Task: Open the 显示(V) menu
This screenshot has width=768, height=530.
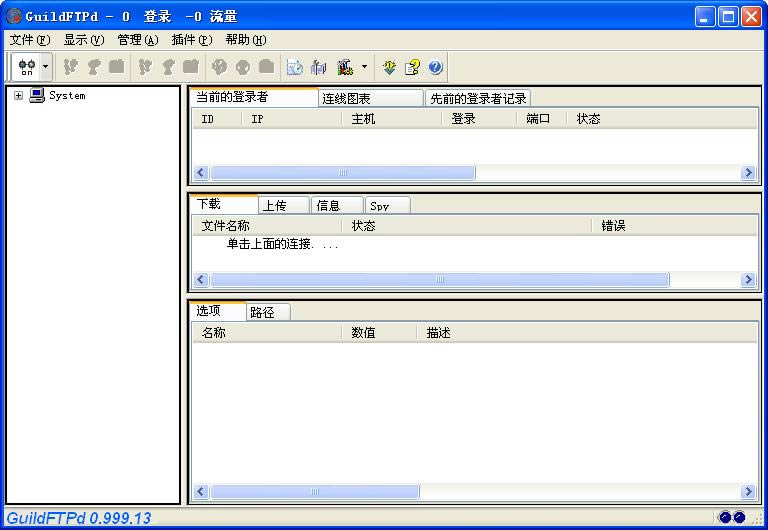Action: 84,40
